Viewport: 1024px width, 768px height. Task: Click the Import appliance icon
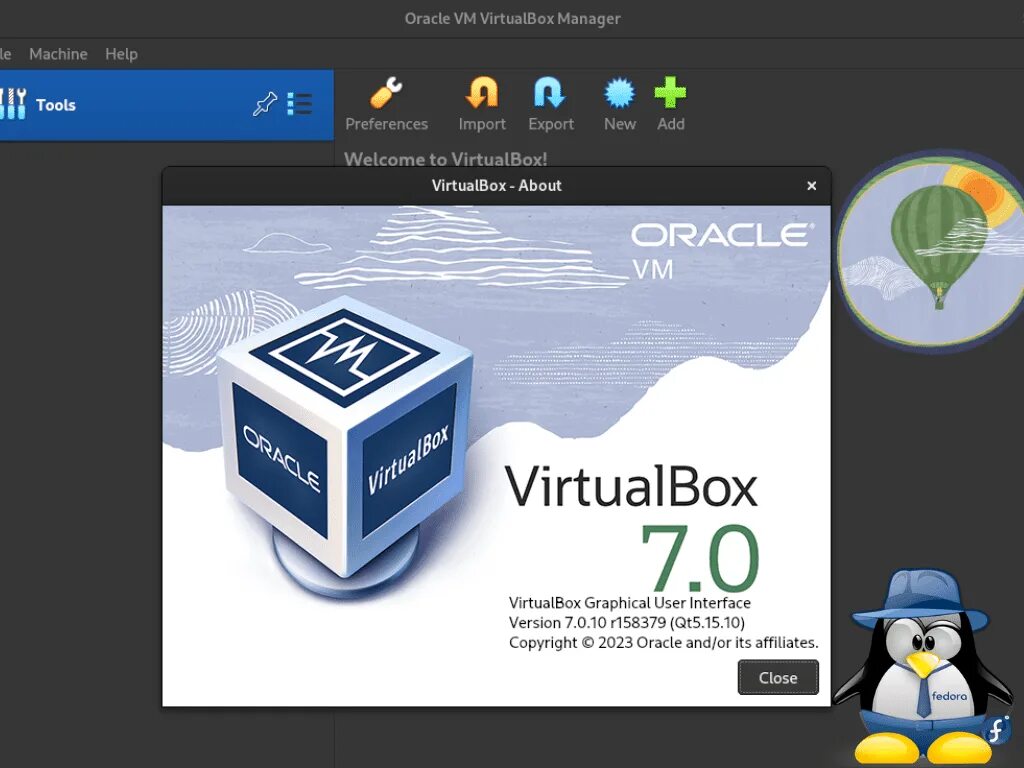click(x=482, y=93)
